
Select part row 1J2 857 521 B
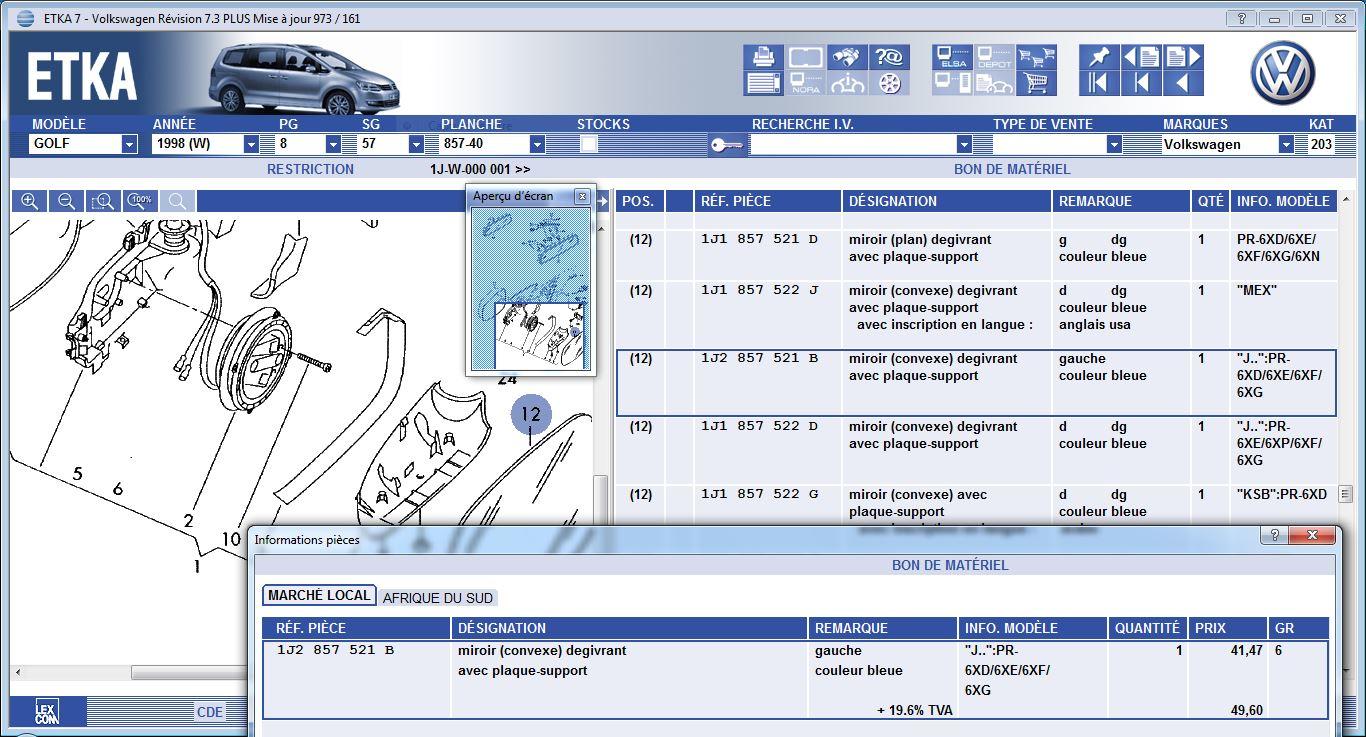(x=976, y=383)
